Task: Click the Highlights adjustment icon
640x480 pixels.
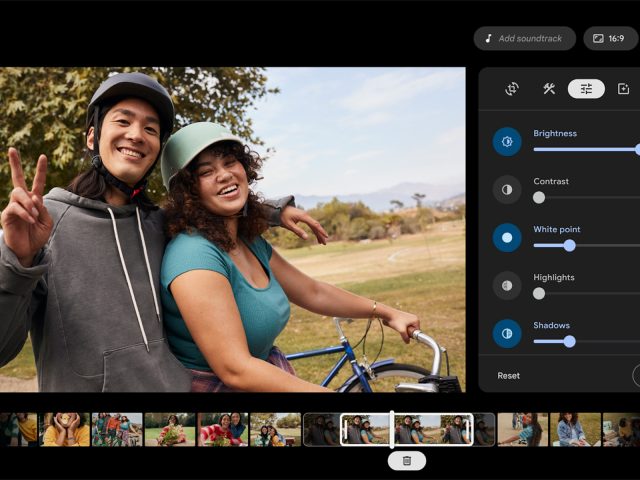Action: (x=507, y=285)
